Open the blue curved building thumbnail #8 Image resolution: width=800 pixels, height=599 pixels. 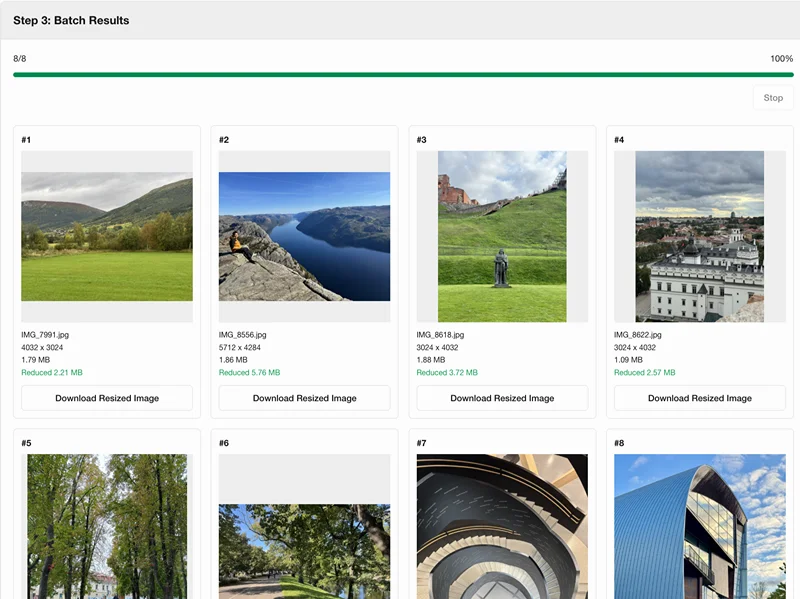tap(699, 527)
